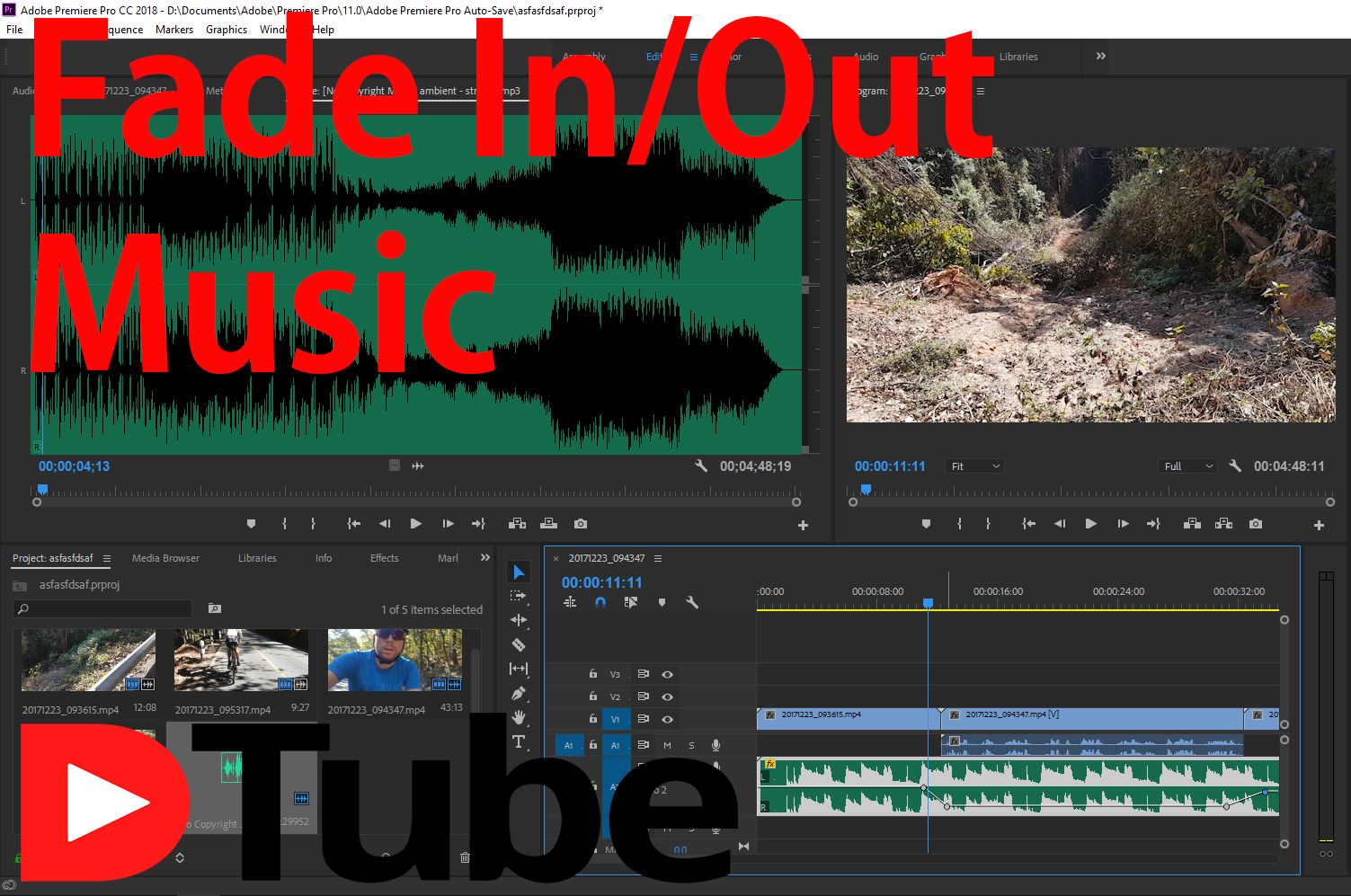The width and height of the screenshot is (1351, 896).
Task: Mark Out point in Program monitor
Action: pos(988,524)
